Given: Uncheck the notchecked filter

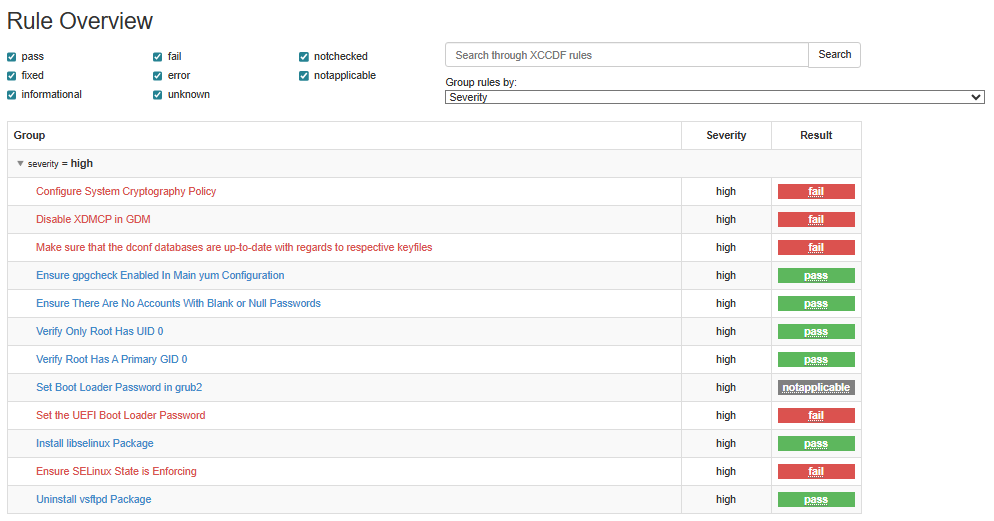Looking at the screenshot, I should pyautogui.click(x=305, y=57).
